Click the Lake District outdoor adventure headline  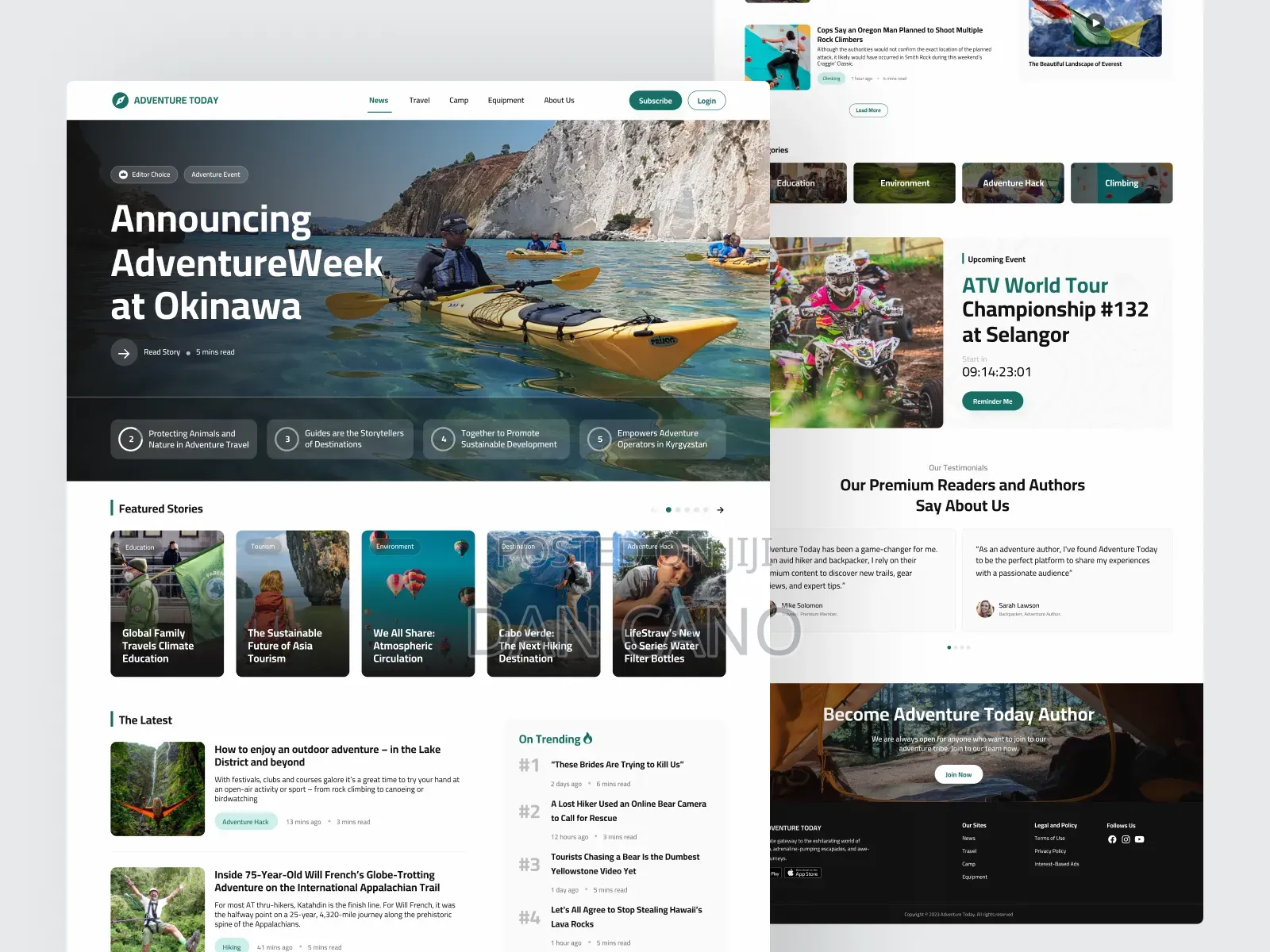click(327, 756)
